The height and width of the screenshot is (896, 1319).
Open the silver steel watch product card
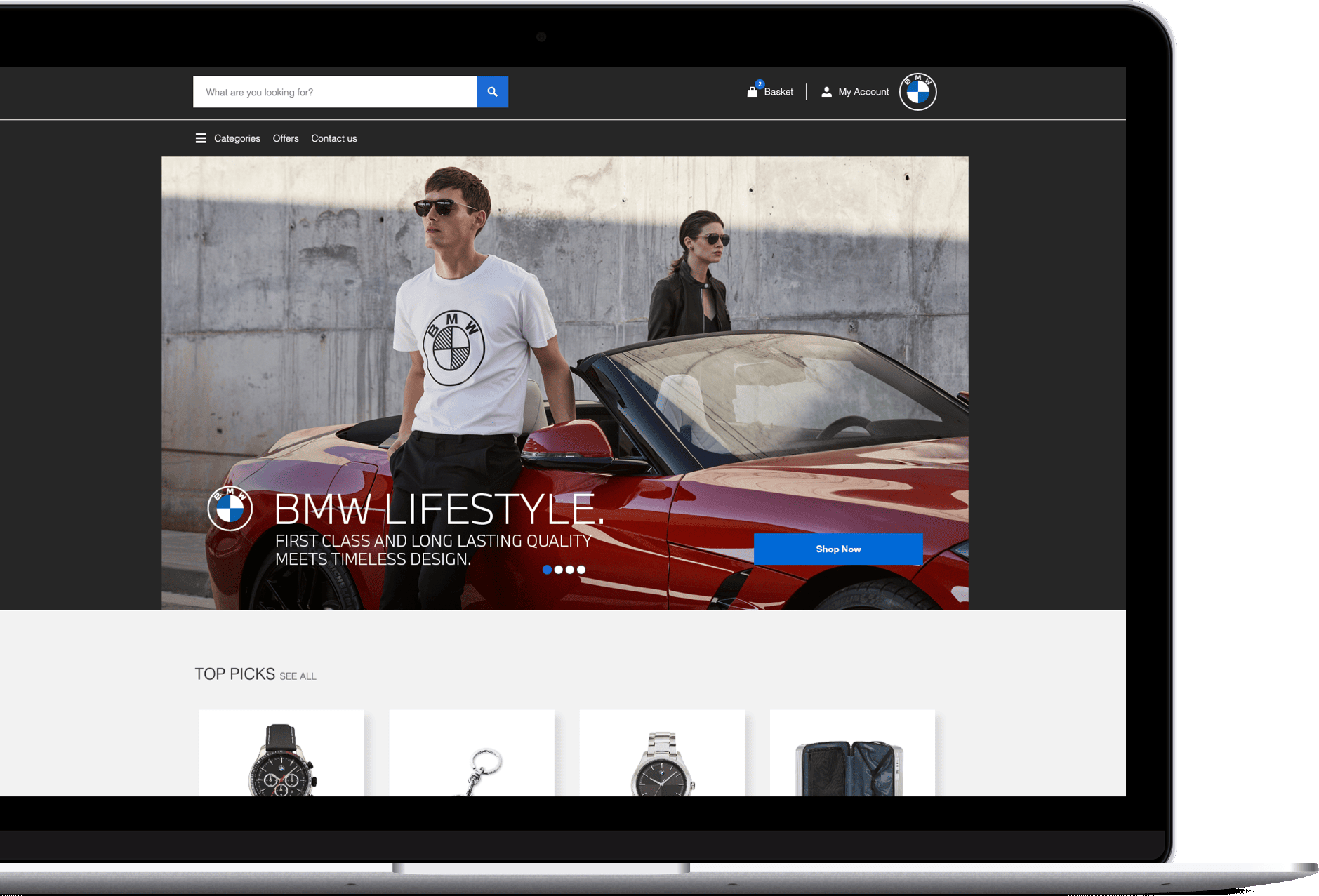click(662, 753)
